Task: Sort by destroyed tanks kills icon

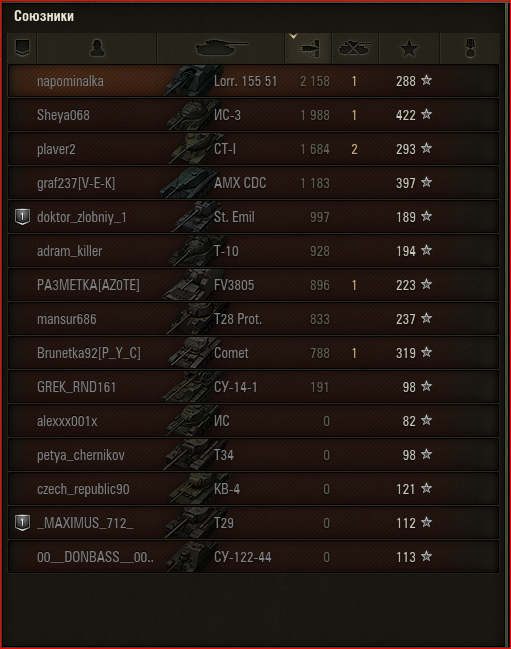Action: tap(355, 48)
